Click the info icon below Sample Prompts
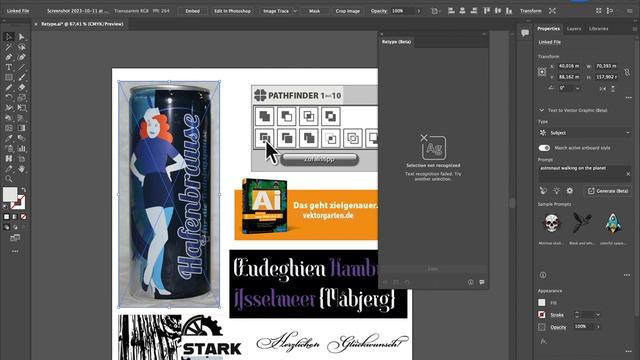 tap(543, 275)
